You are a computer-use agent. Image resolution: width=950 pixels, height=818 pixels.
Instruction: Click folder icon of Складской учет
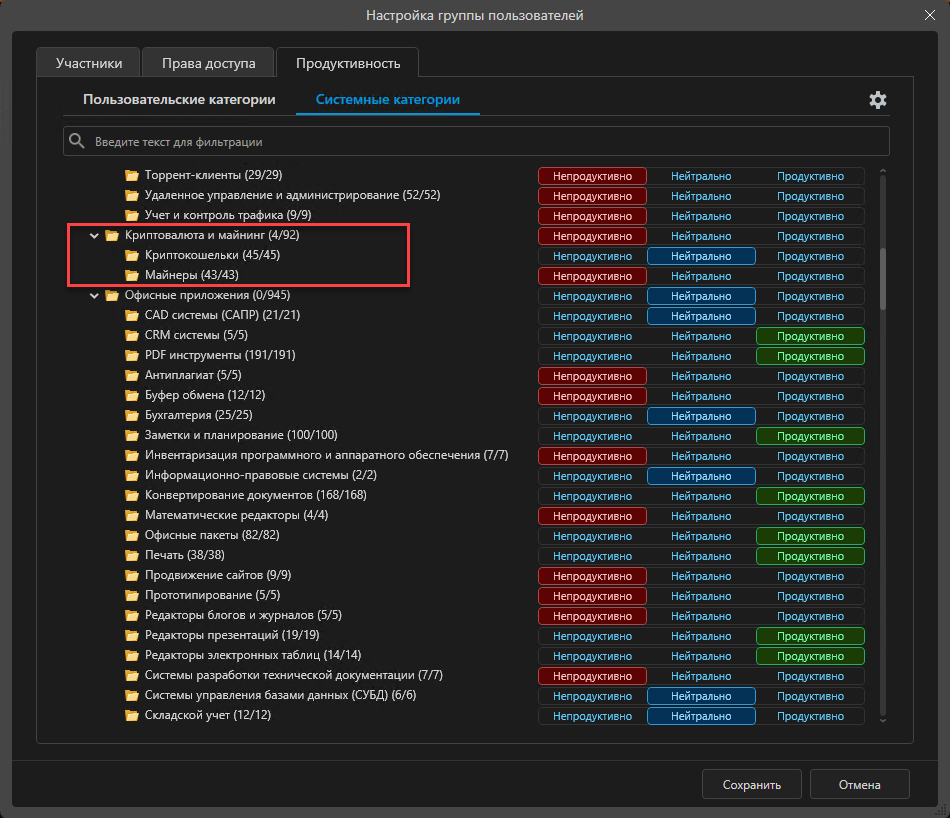[132, 716]
